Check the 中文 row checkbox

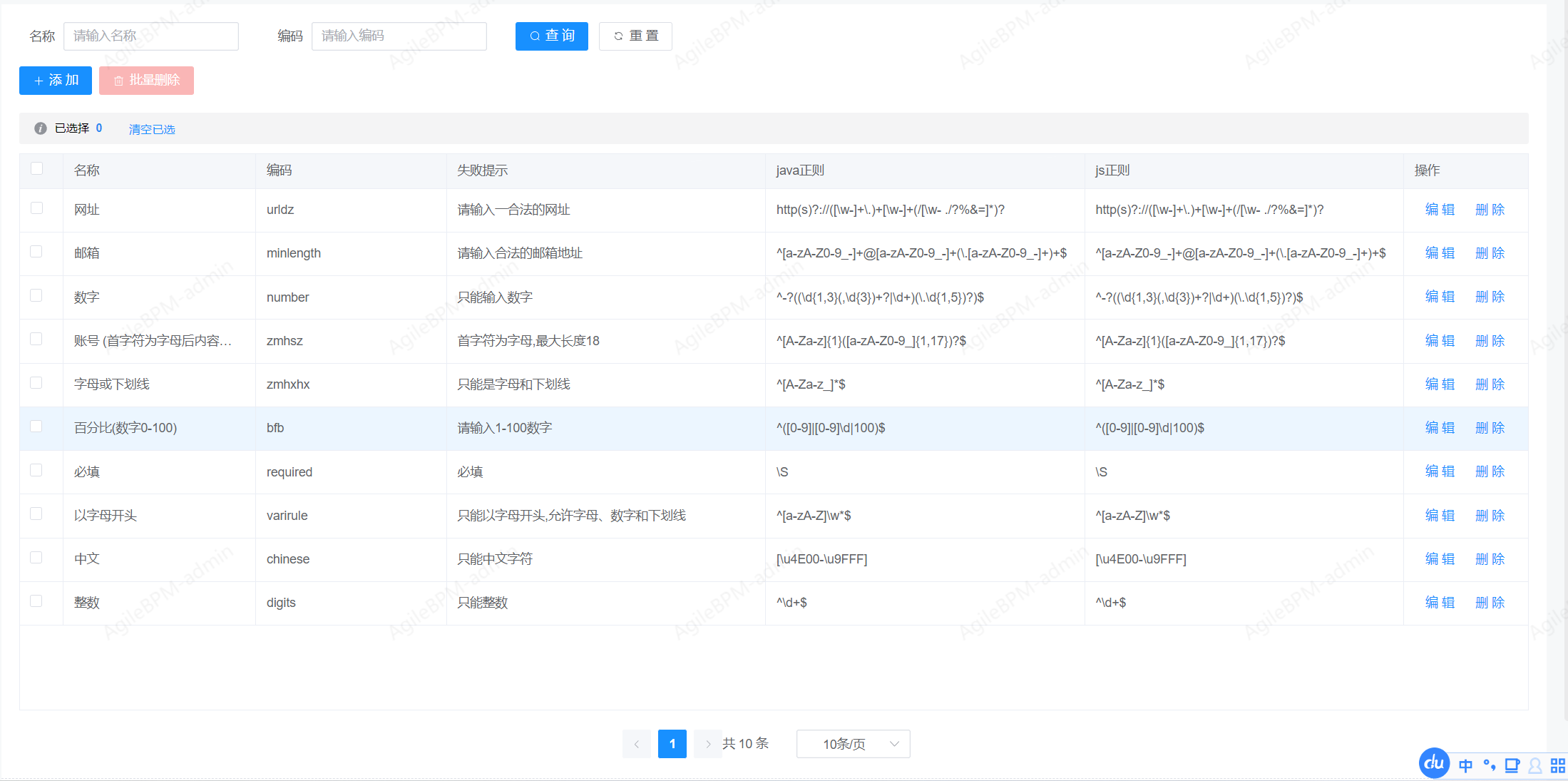(x=37, y=557)
